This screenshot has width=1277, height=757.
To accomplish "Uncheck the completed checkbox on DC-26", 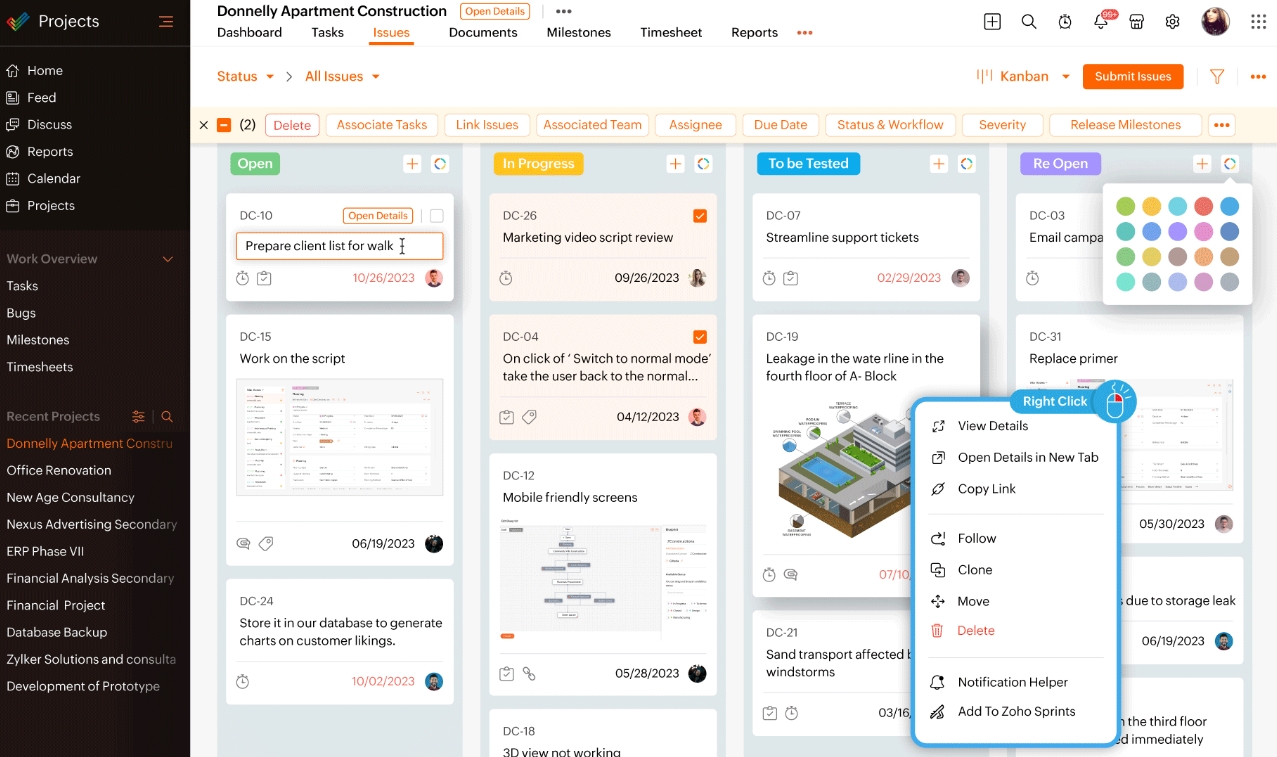I will (699, 215).
